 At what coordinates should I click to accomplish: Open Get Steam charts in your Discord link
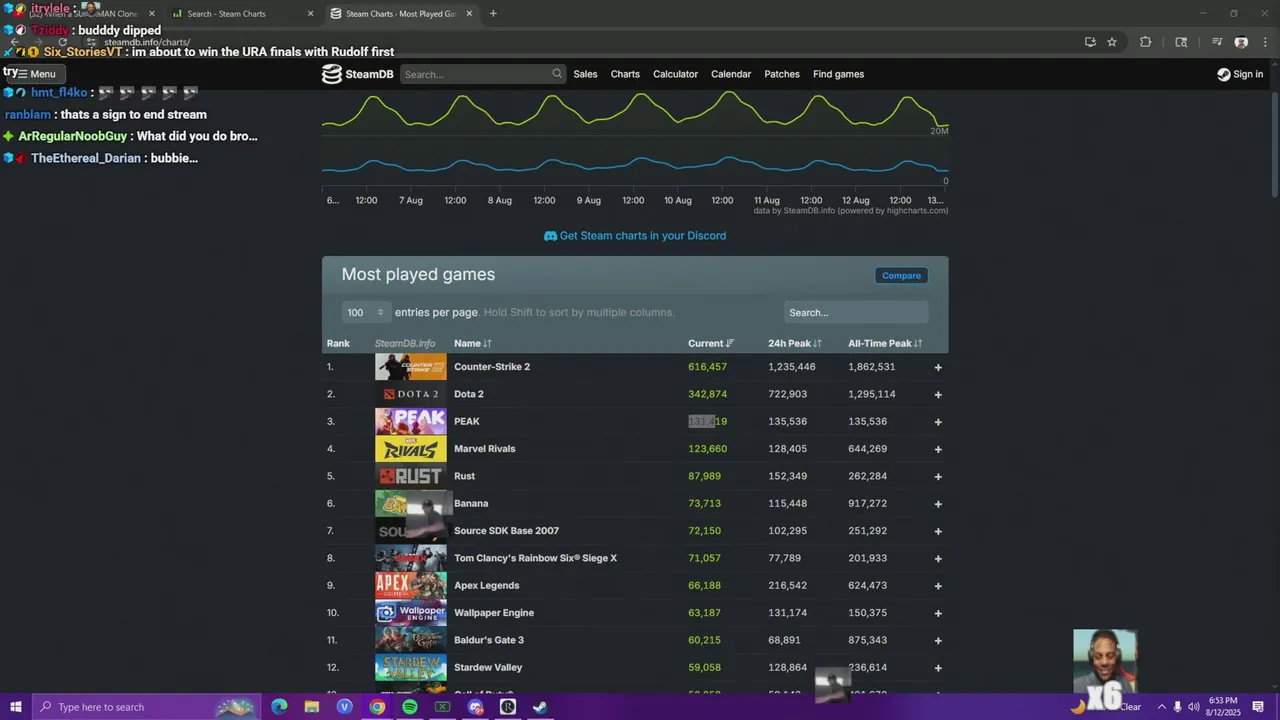(635, 236)
